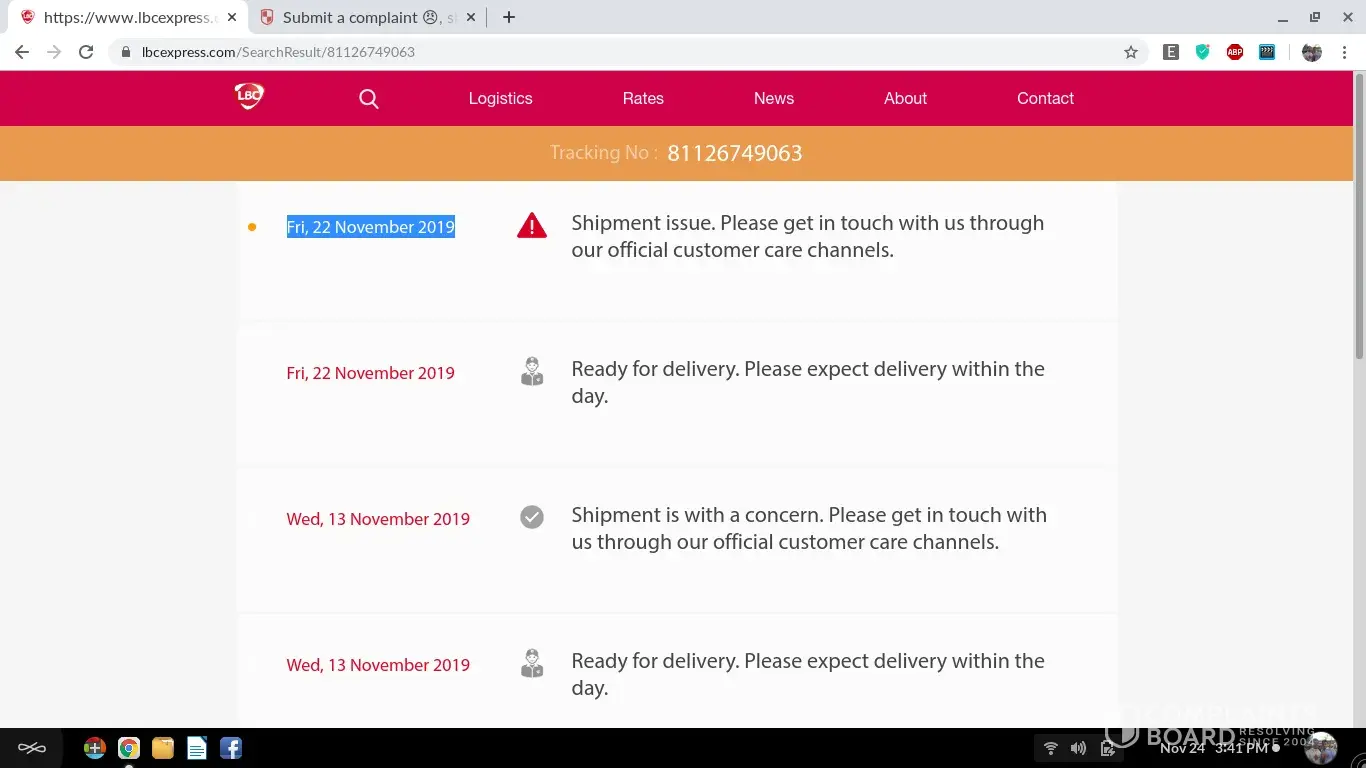Viewport: 1366px width, 768px height.
Task: Switch to the lbcexpress.com browser tab
Action: [126, 18]
